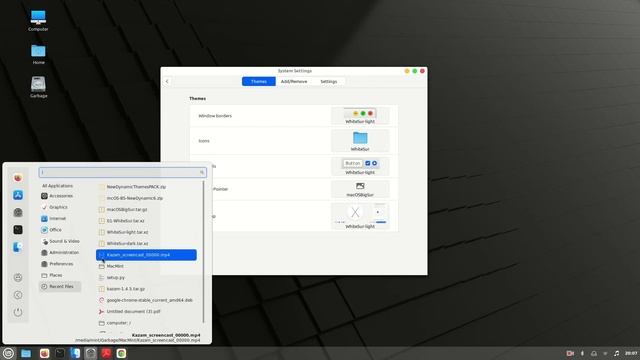The height and width of the screenshot is (360, 640).
Task: Launch Software Manager from menu favorites
Action: coord(18,195)
